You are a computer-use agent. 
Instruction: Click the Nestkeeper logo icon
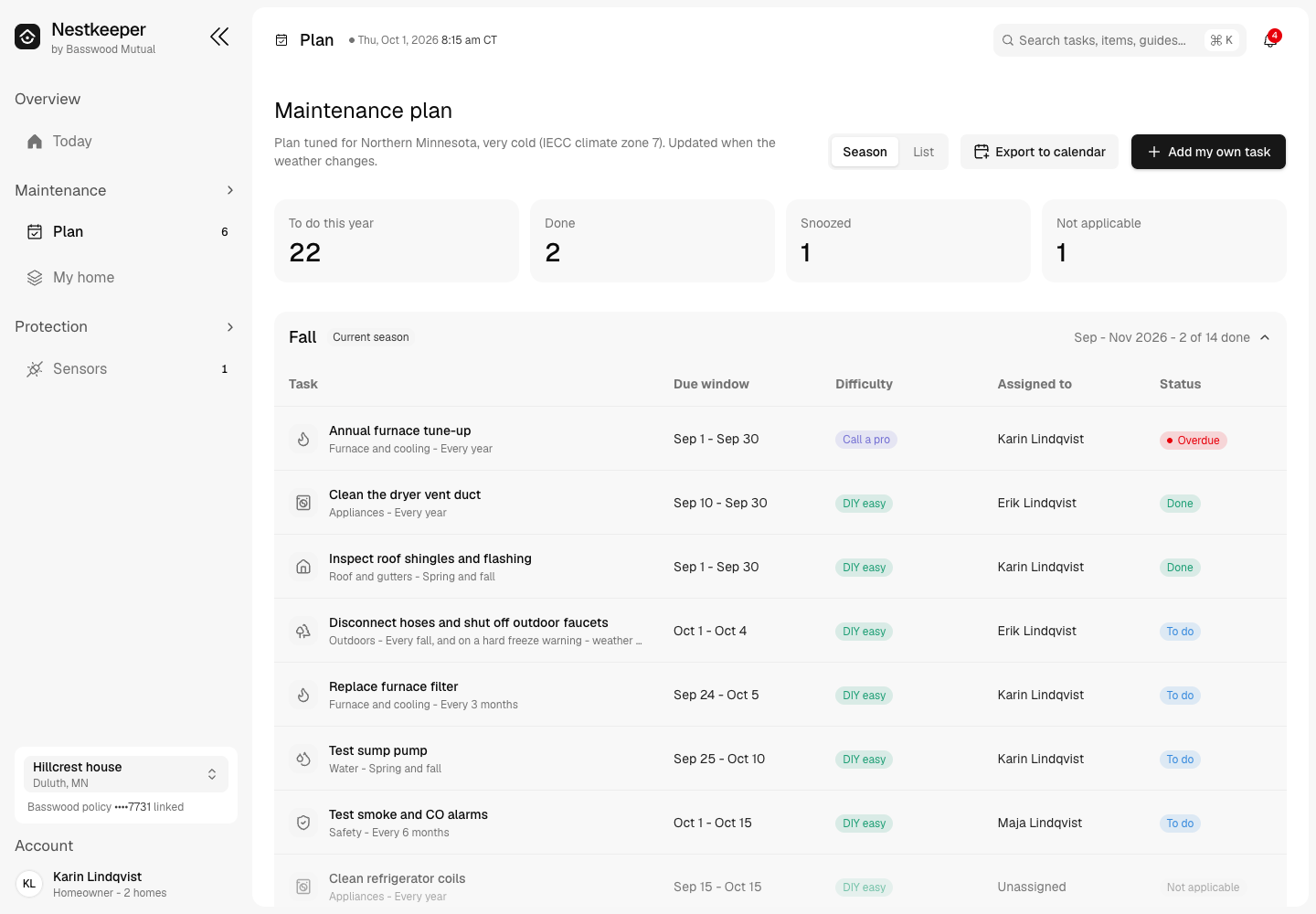pos(27,37)
